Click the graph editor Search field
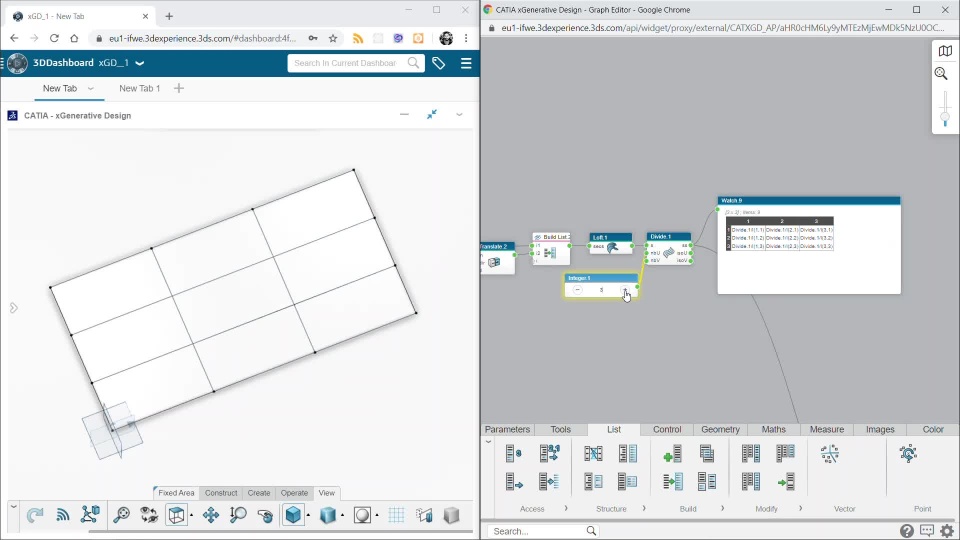 [542, 531]
